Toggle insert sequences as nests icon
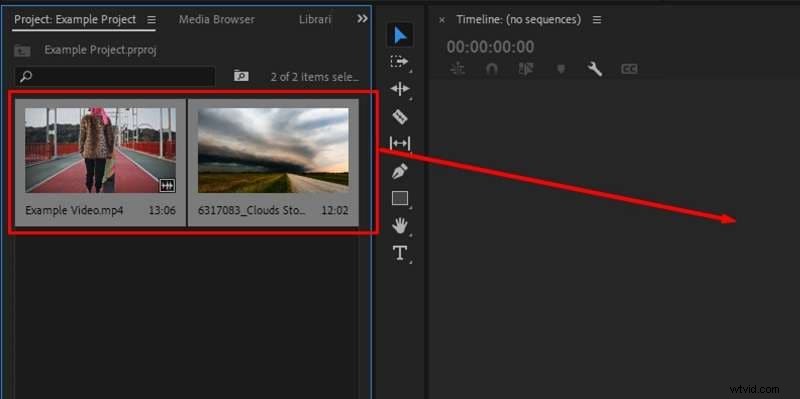 coord(458,69)
